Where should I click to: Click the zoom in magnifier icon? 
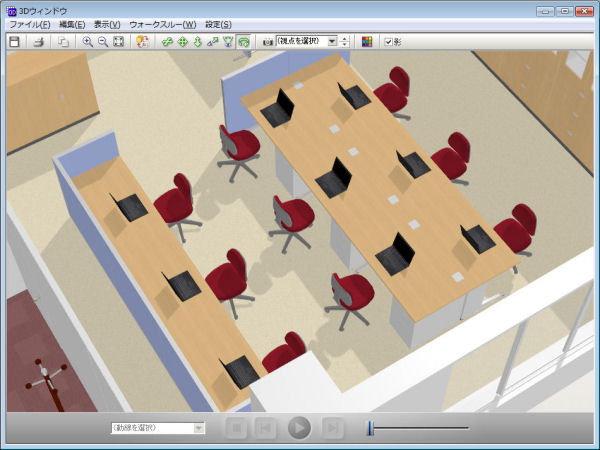pyautogui.click(x=88, y=41)
